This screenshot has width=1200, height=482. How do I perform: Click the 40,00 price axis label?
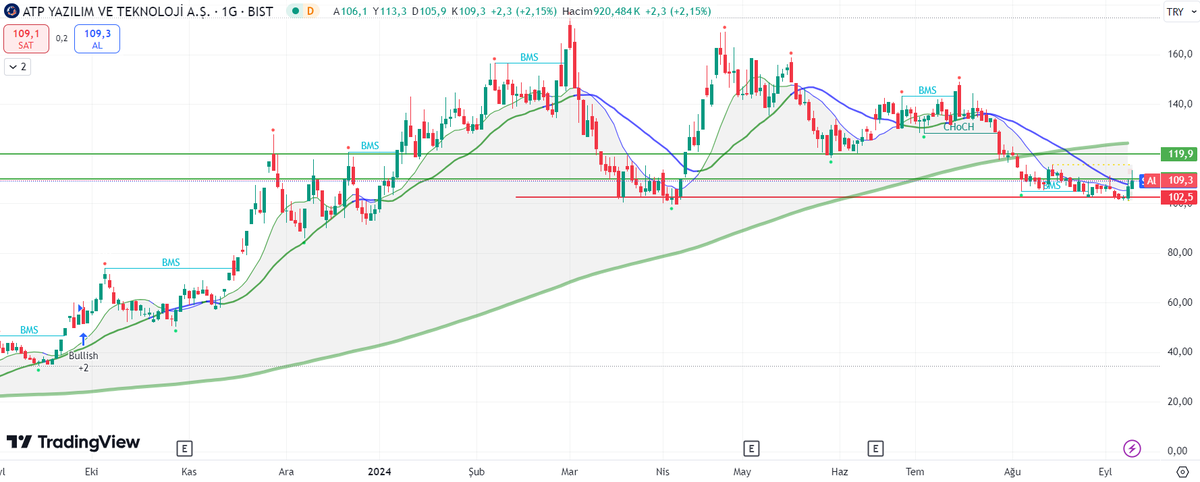pos(1179,351)
